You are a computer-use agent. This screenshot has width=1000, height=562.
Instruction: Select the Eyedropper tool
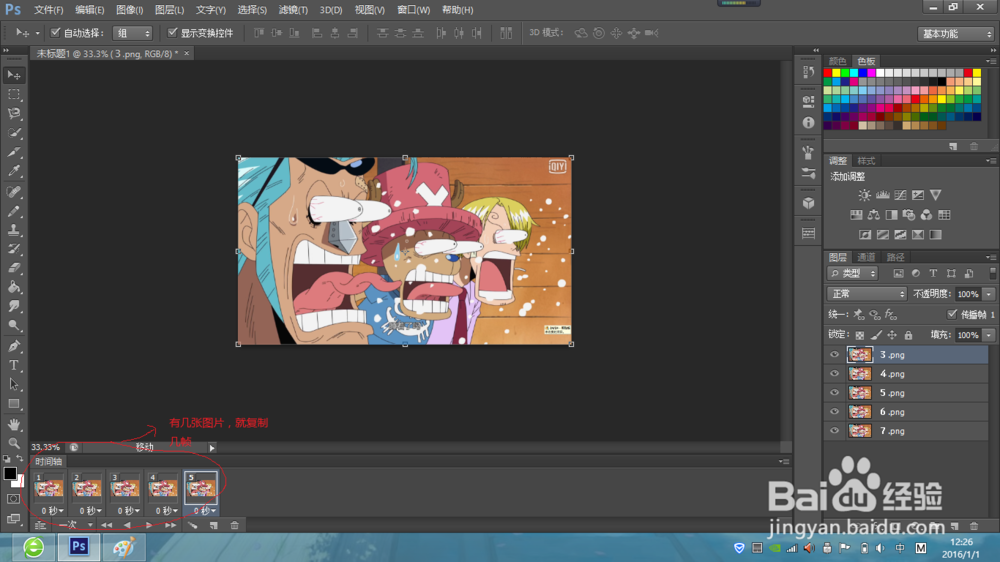pos(14,171)
